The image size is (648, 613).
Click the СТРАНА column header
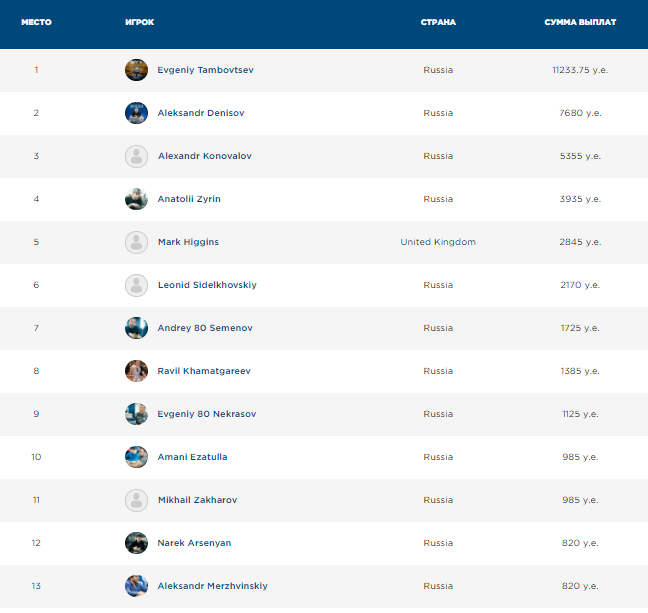[x=438, y=22]
